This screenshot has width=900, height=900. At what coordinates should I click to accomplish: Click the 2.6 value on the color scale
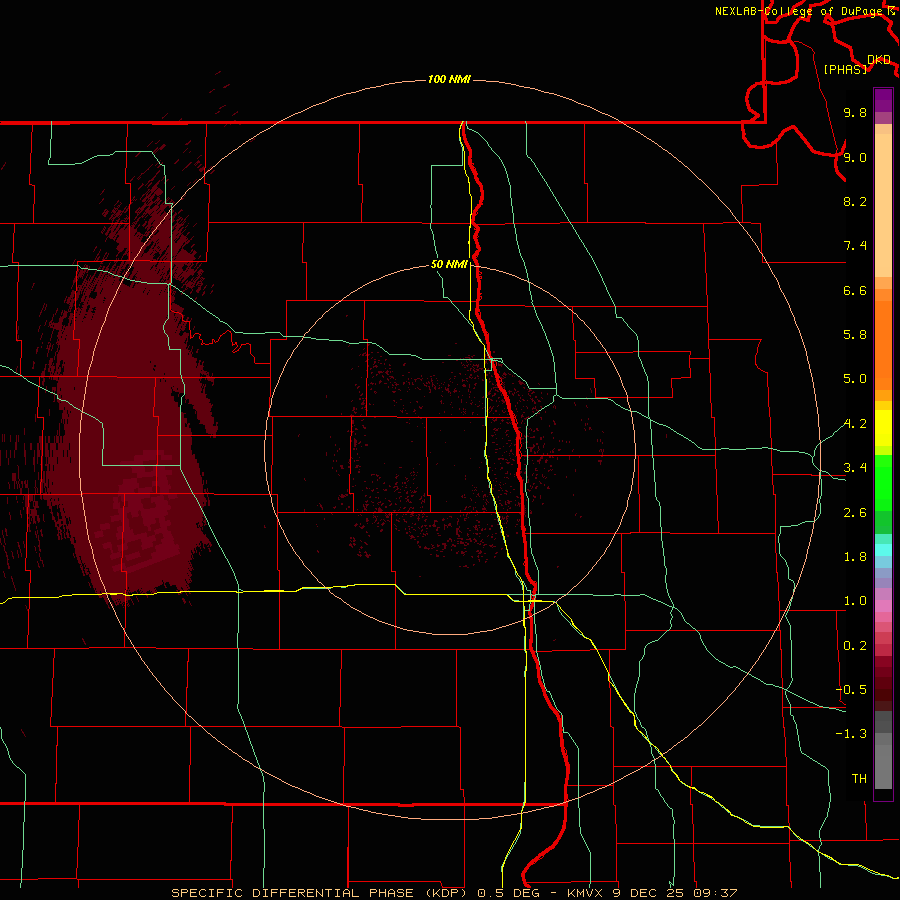855,513
